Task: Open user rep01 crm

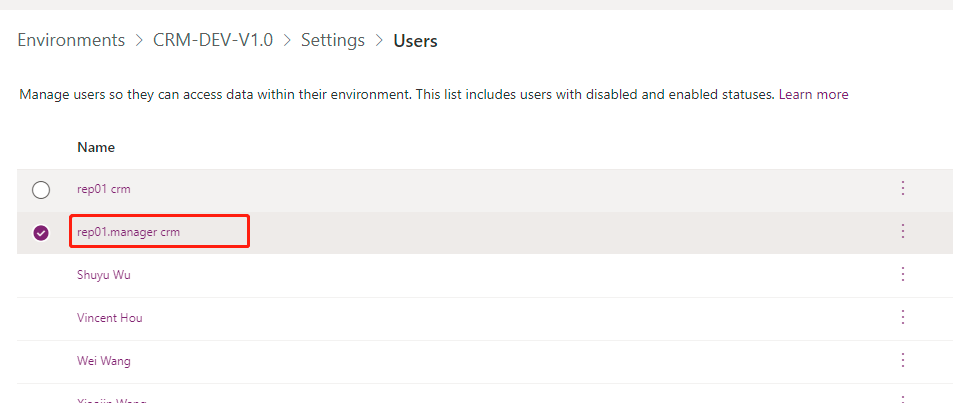Action: click(104, 189)
